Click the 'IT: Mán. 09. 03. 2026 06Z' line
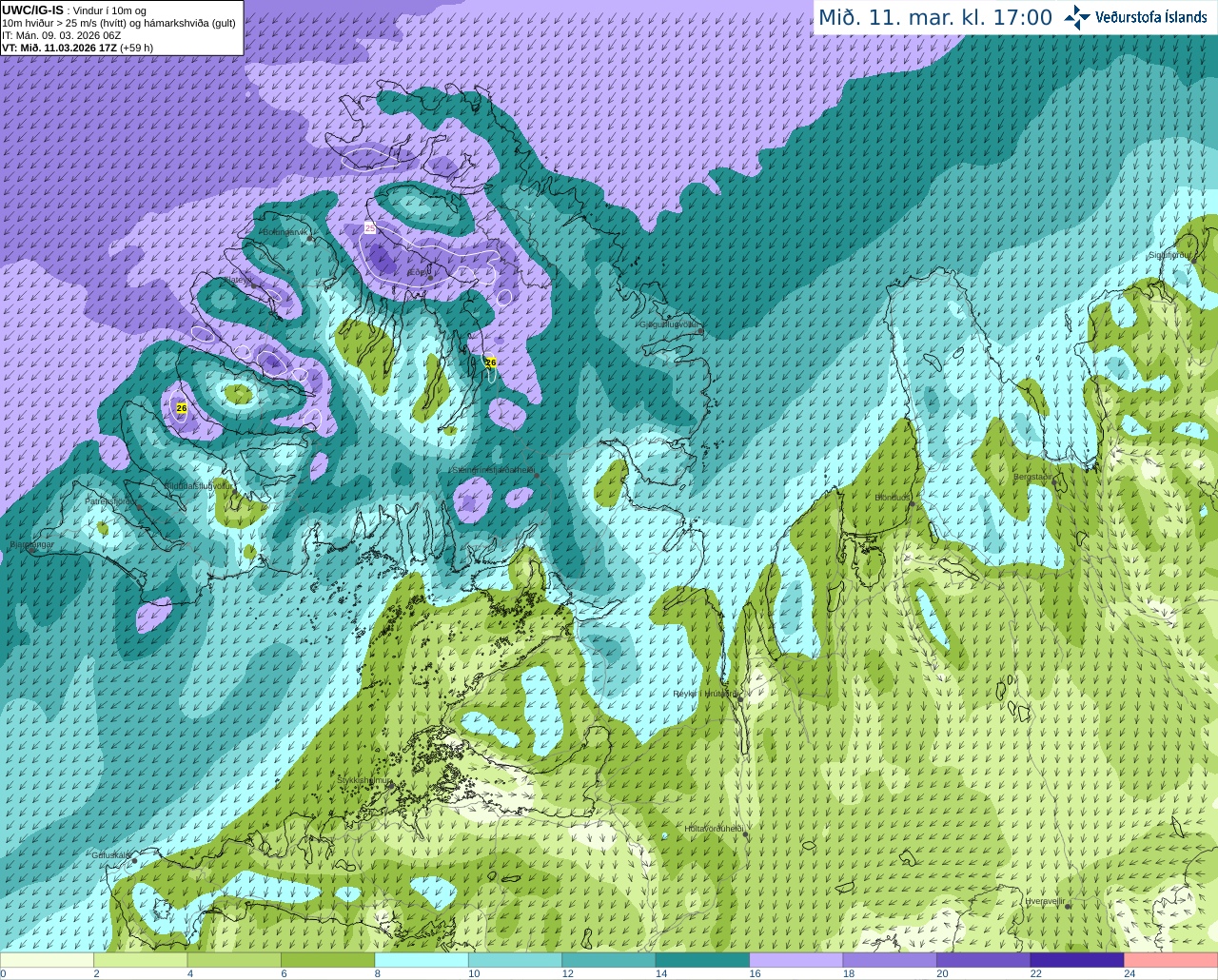1218x980 pixels. tap(61, 35)
